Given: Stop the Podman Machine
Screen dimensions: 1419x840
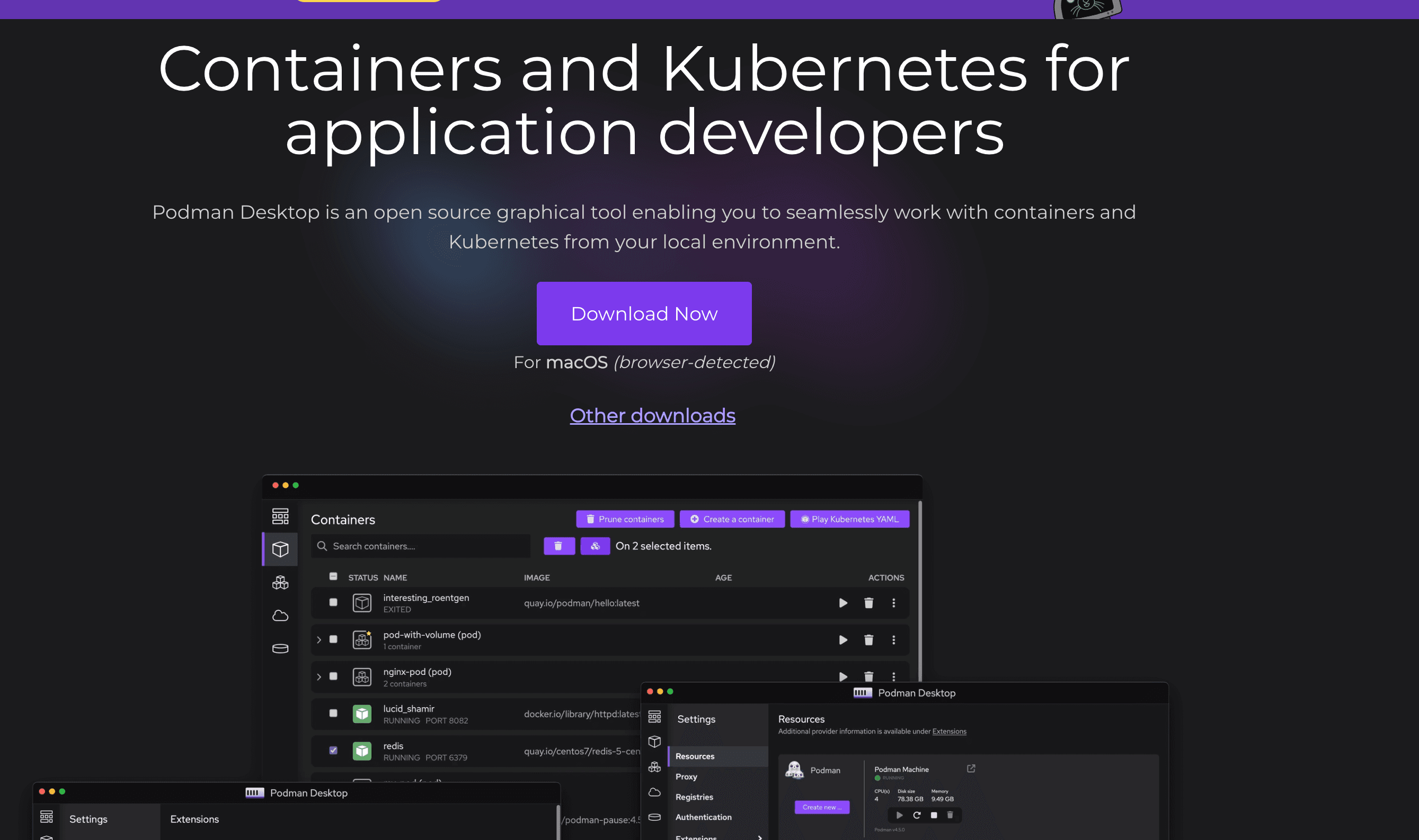Looking at the screenshot, I should click(x=934, y=815).
